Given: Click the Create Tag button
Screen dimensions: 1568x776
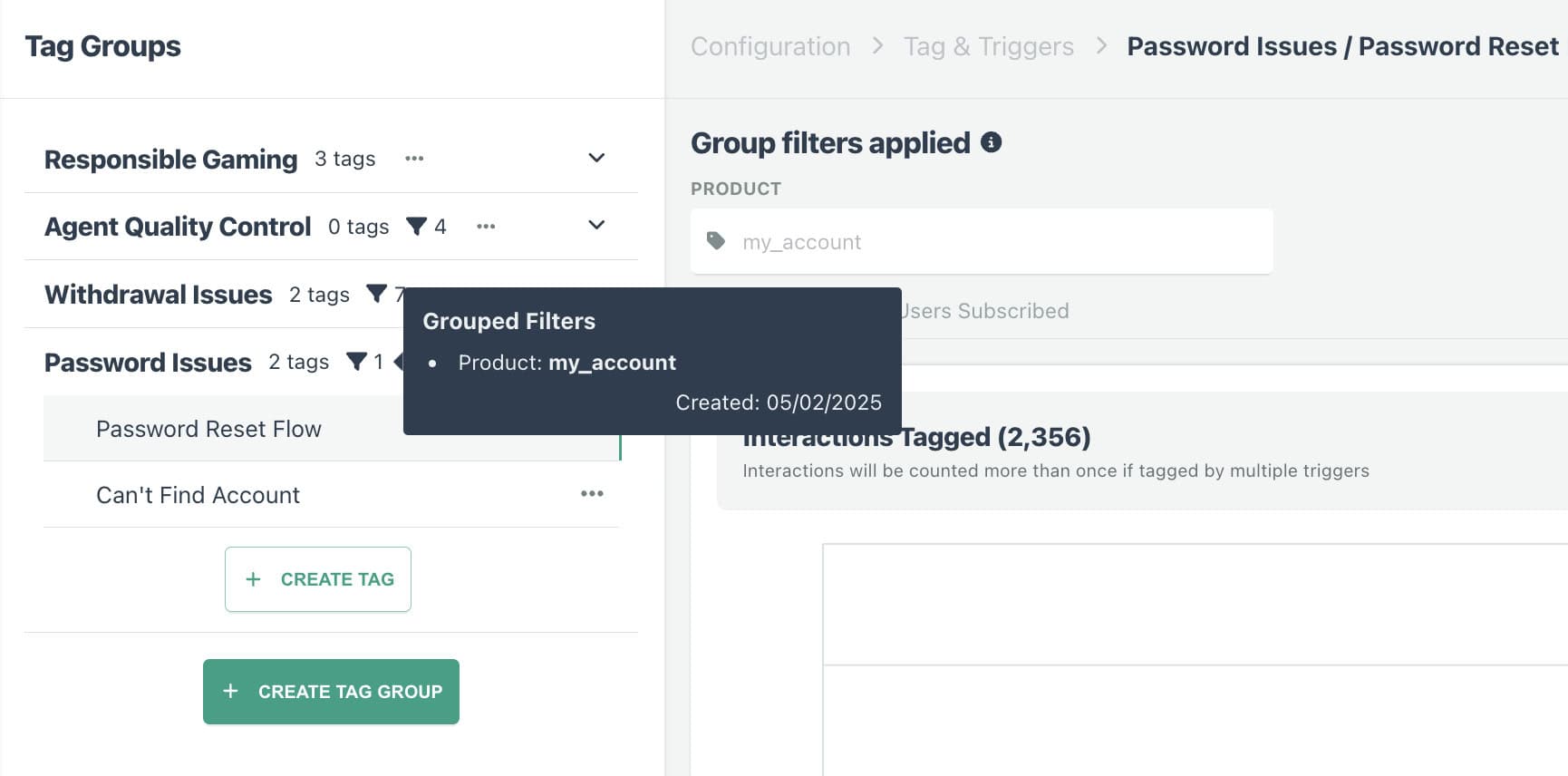Looking at the screenshot, I should [x=318, y=579].
